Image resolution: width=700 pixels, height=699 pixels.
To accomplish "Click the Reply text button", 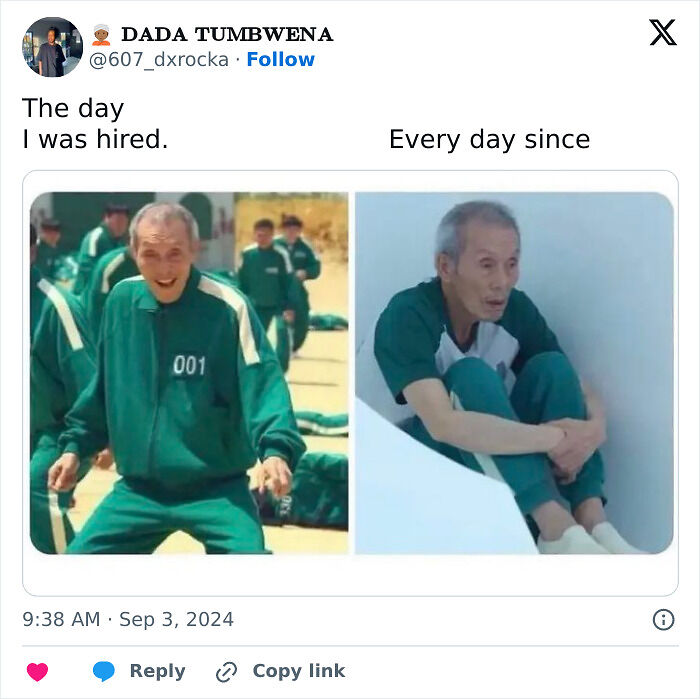I will coord(158,671).
